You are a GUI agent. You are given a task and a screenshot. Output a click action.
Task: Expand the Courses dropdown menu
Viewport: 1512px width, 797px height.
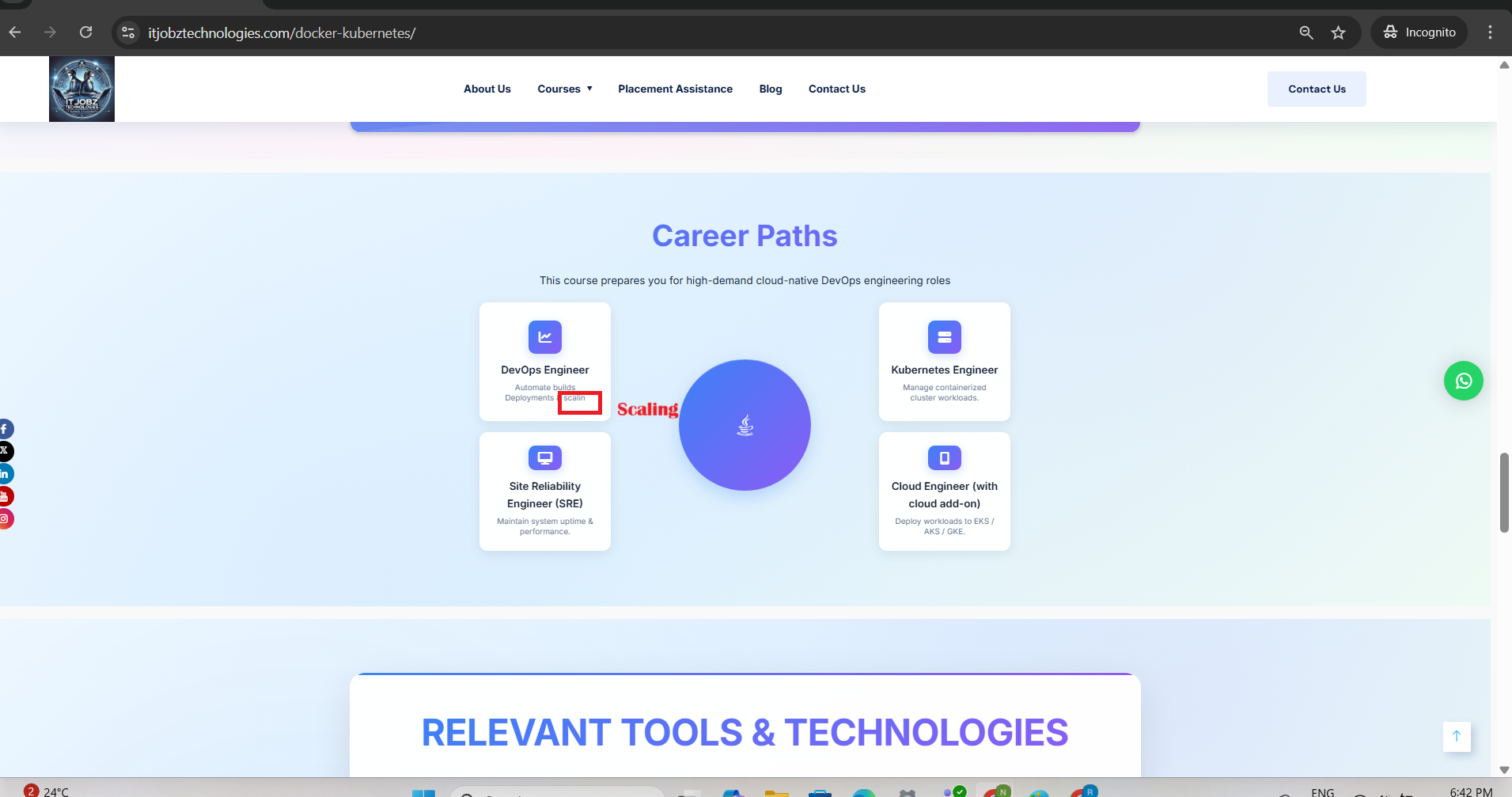pyautogui.click(x=564, y=89)
